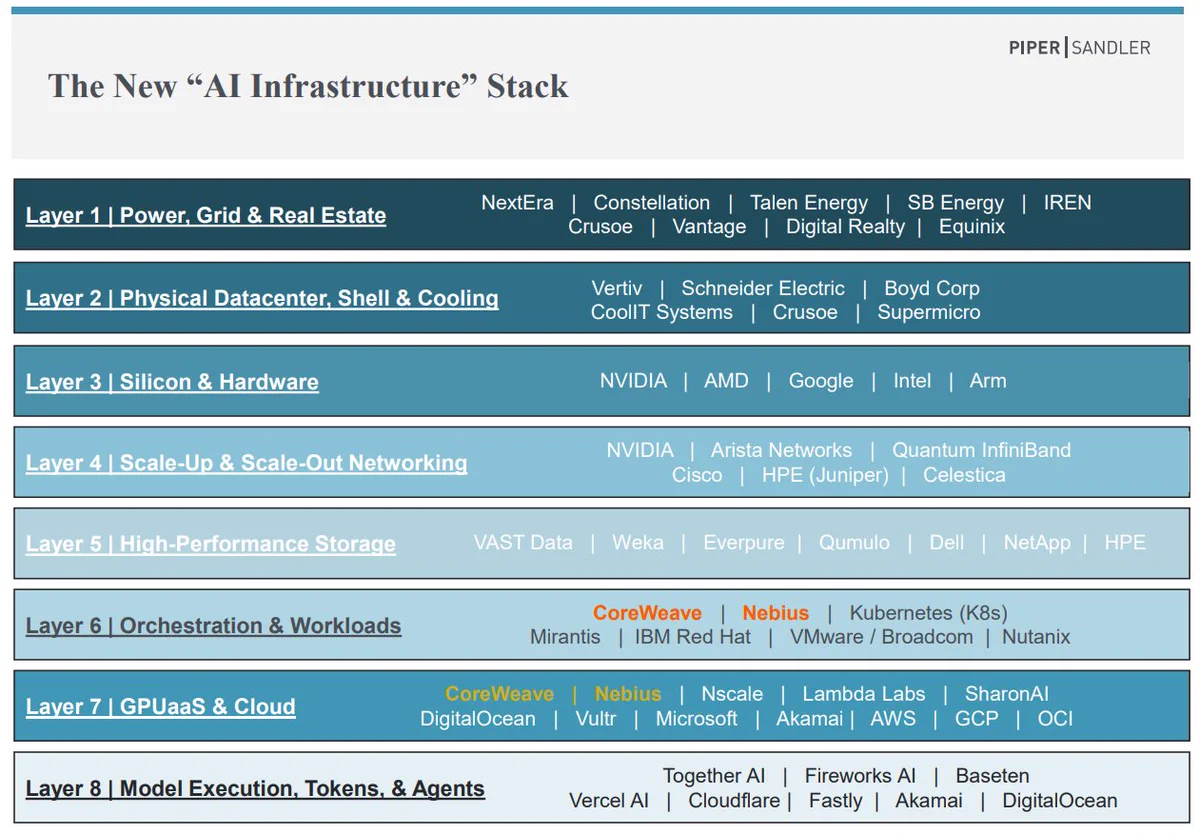
Task: Click Vultr
Action: (596, 719)
